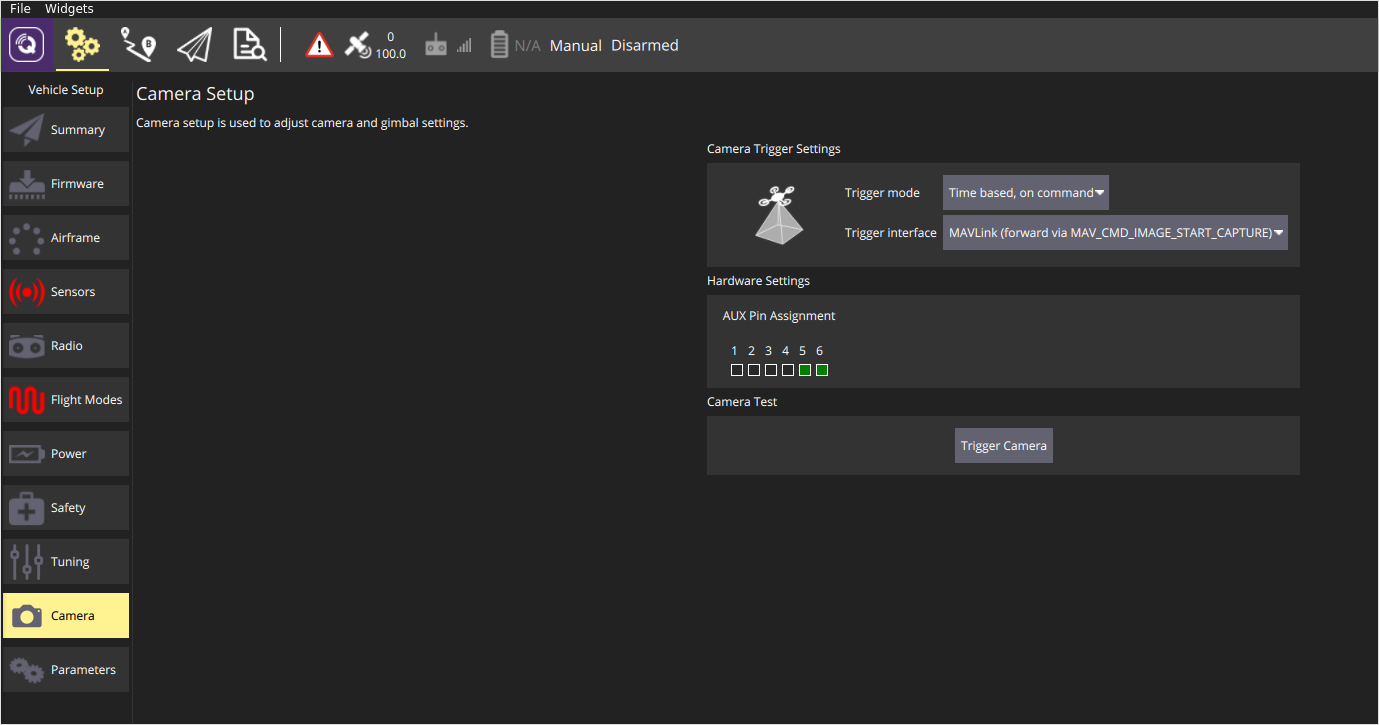This screenshot has height=725, width=1379.
Task: Open the Widgets menu
Action: click(69, 8)
